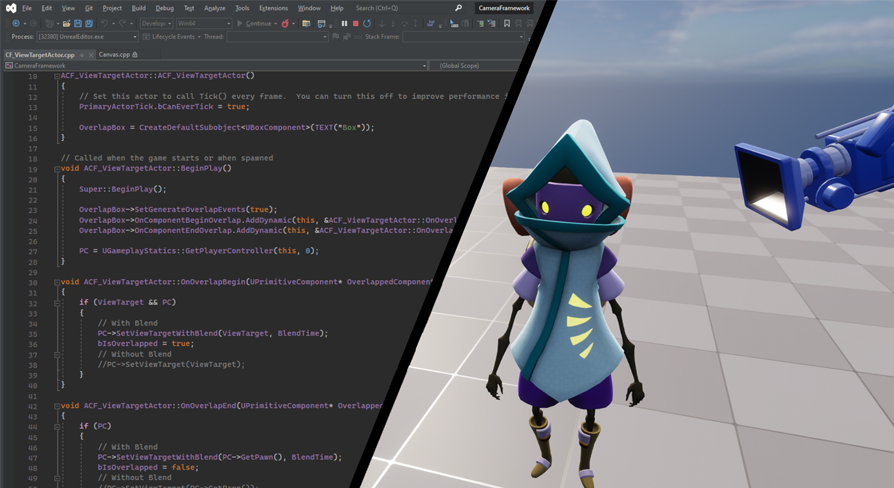Open the Edit menu
The image size is (894, 488).
pos(47,8)
